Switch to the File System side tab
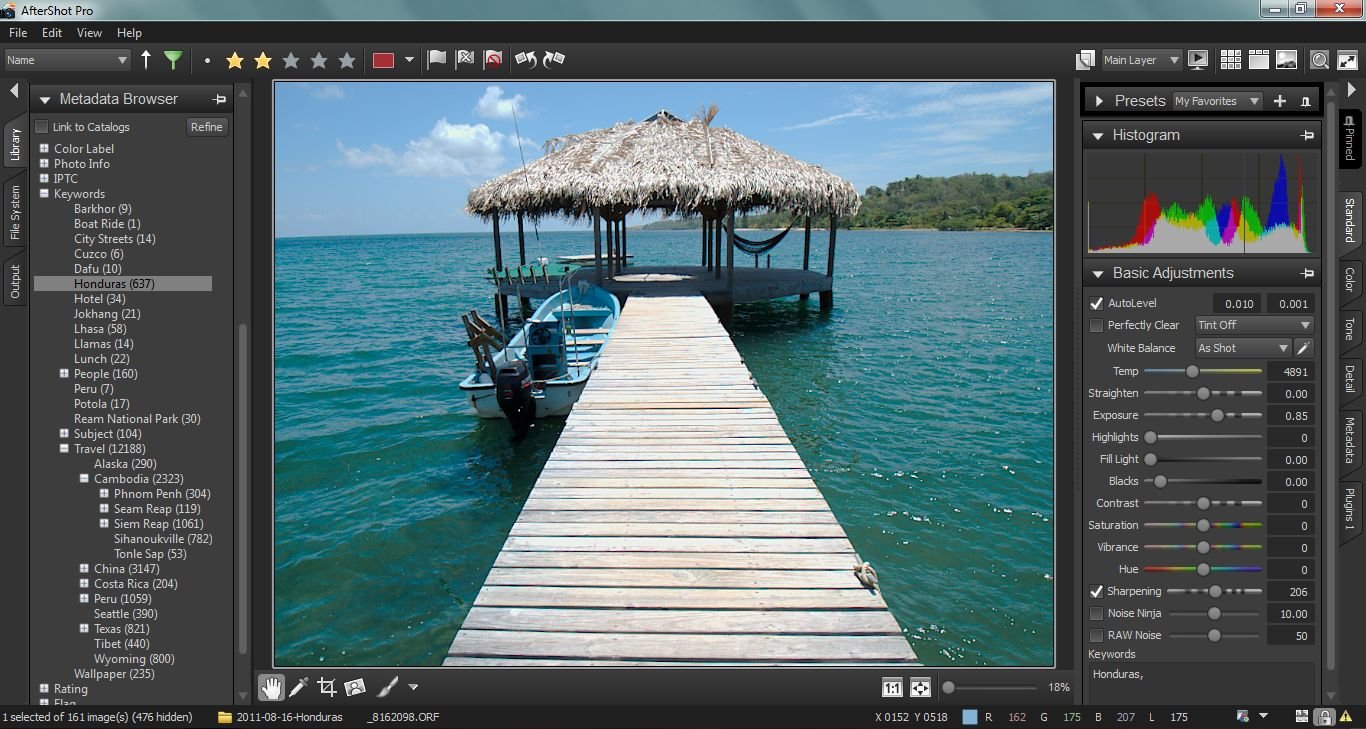 pos(15,212)
